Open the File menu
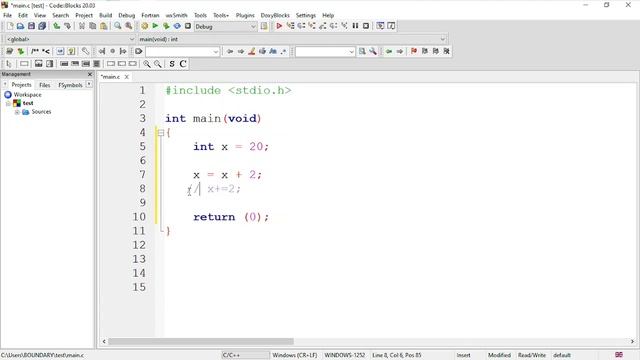Image resolution: width=640 pixels, height=360 pixels. coord(7,15)
